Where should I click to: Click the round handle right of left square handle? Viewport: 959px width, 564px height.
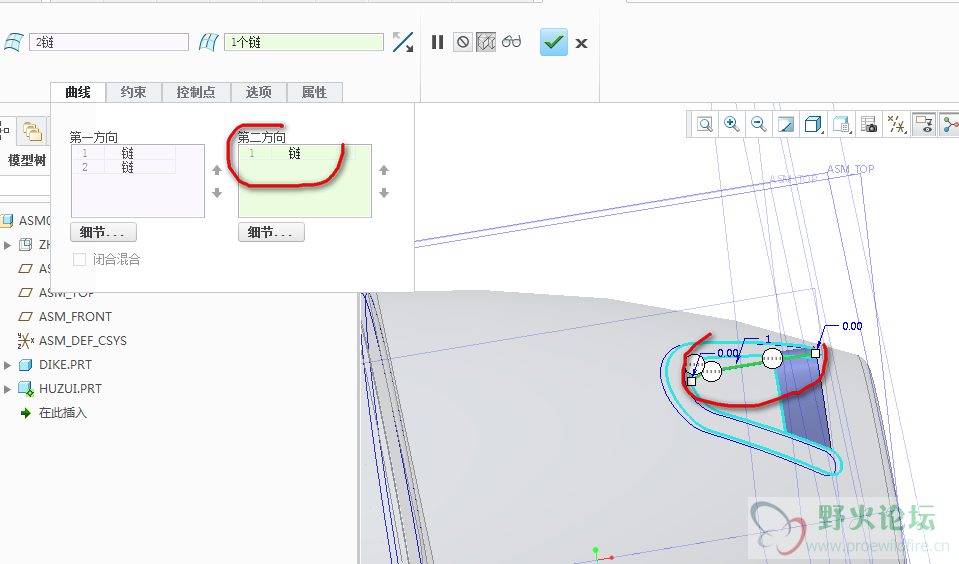711,370
